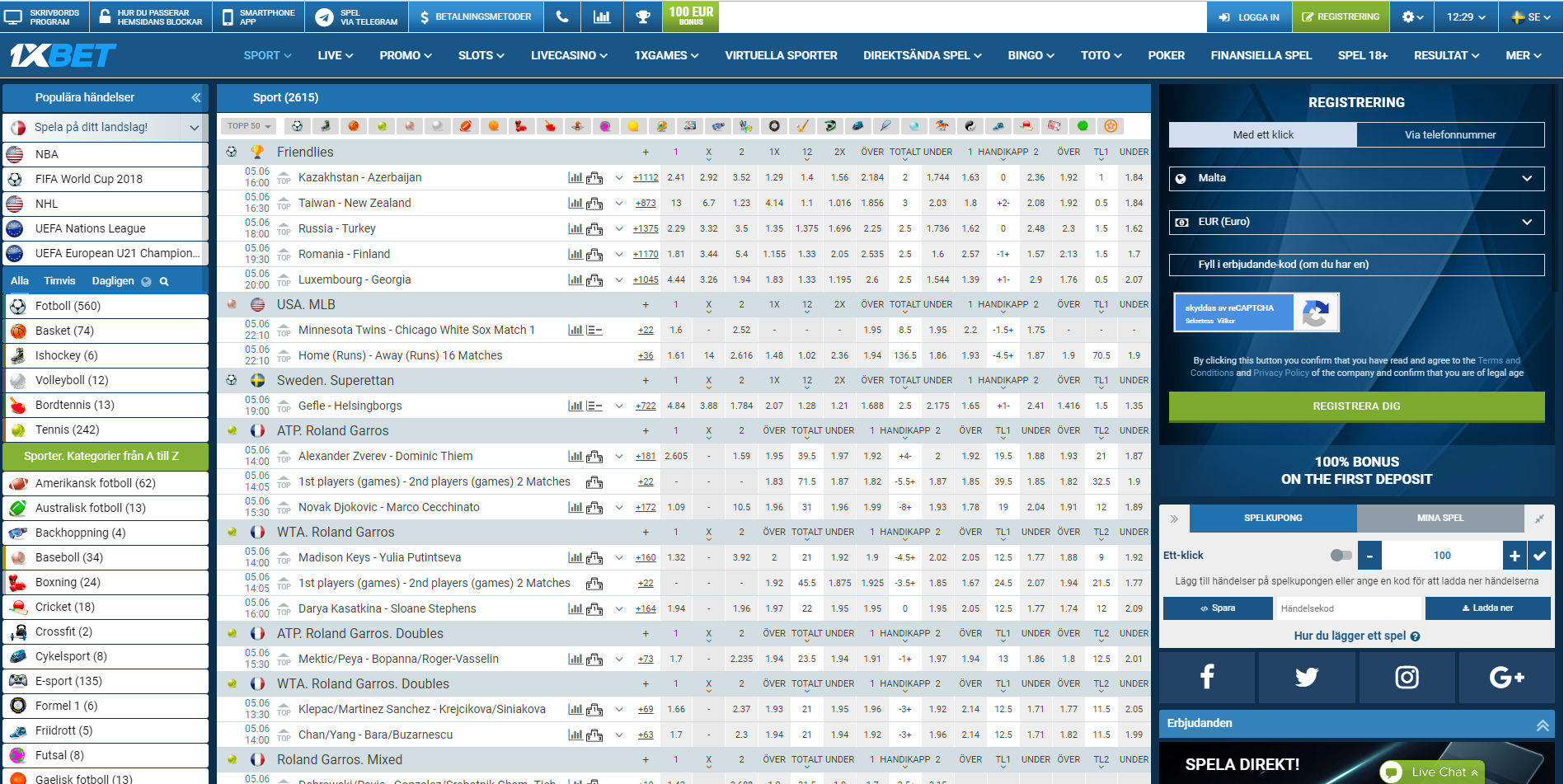Switch to SPELKUPONG tab
This screenshot has height=784, width=1564.
point(1273,519)
